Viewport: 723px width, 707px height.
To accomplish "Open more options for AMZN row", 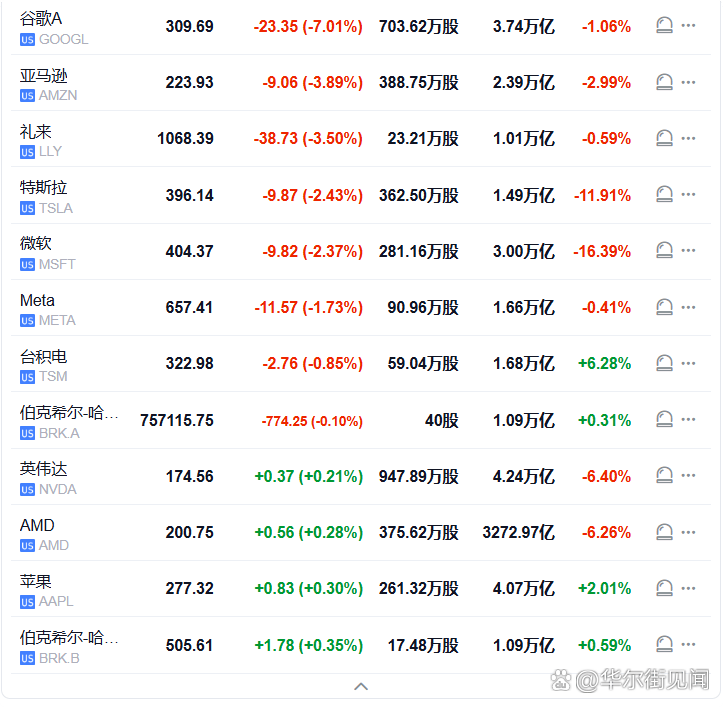I will [688, 82].
